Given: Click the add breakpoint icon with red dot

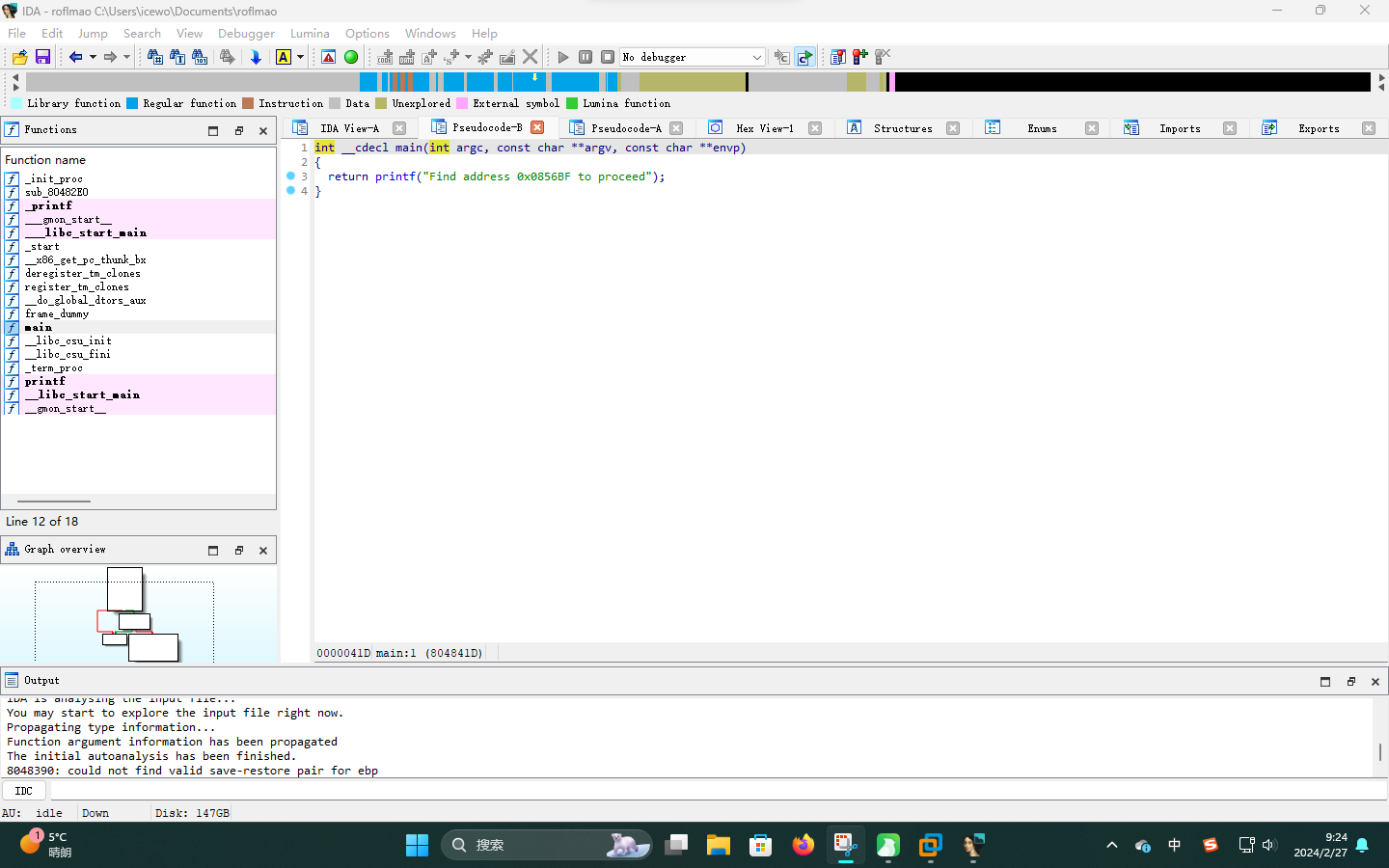Looking at the screenshot, I should click(859, 57).
